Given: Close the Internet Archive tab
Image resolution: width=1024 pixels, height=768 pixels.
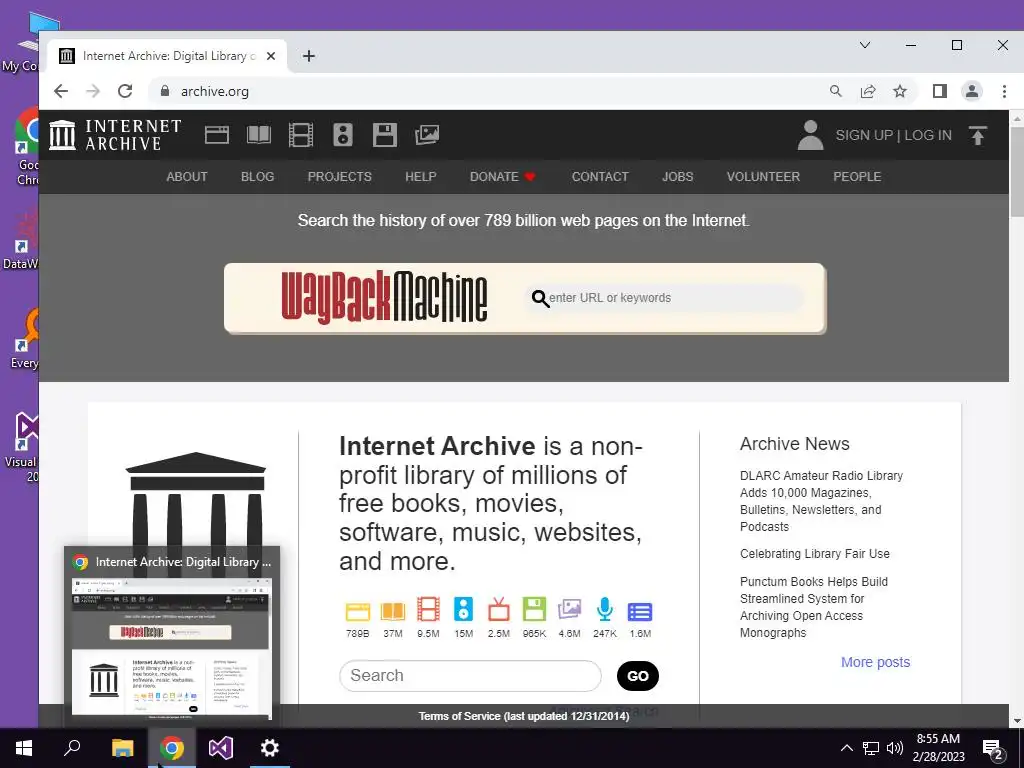Looking at the screenshot, I should click(271, 56).
